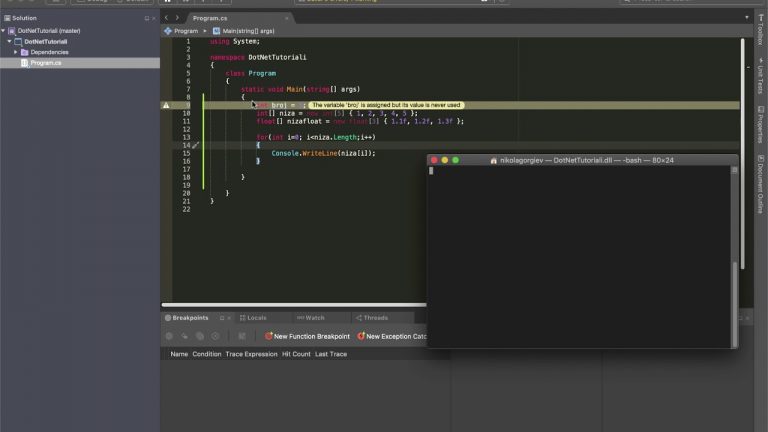Close the Solution pad

[x=154, y=19]
